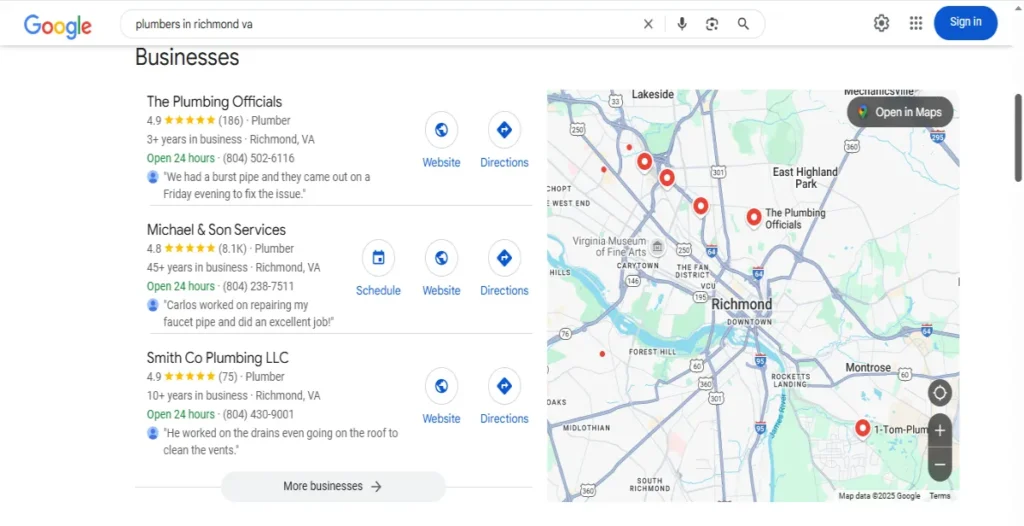This screenshot has height=526, width=1024.
Task: Click the map's my-location target icon
Action: pyautogui.click(x=940, y=393)
